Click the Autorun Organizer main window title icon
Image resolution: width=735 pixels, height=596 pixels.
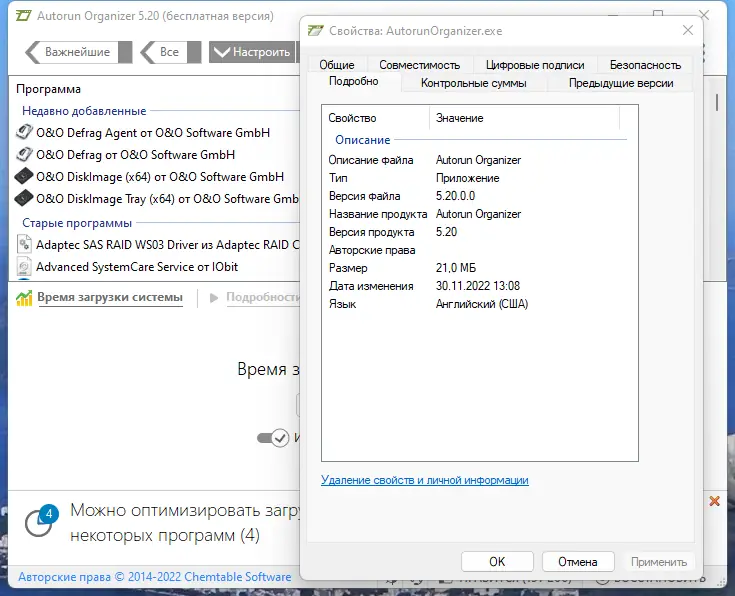[x=23, y=15]
